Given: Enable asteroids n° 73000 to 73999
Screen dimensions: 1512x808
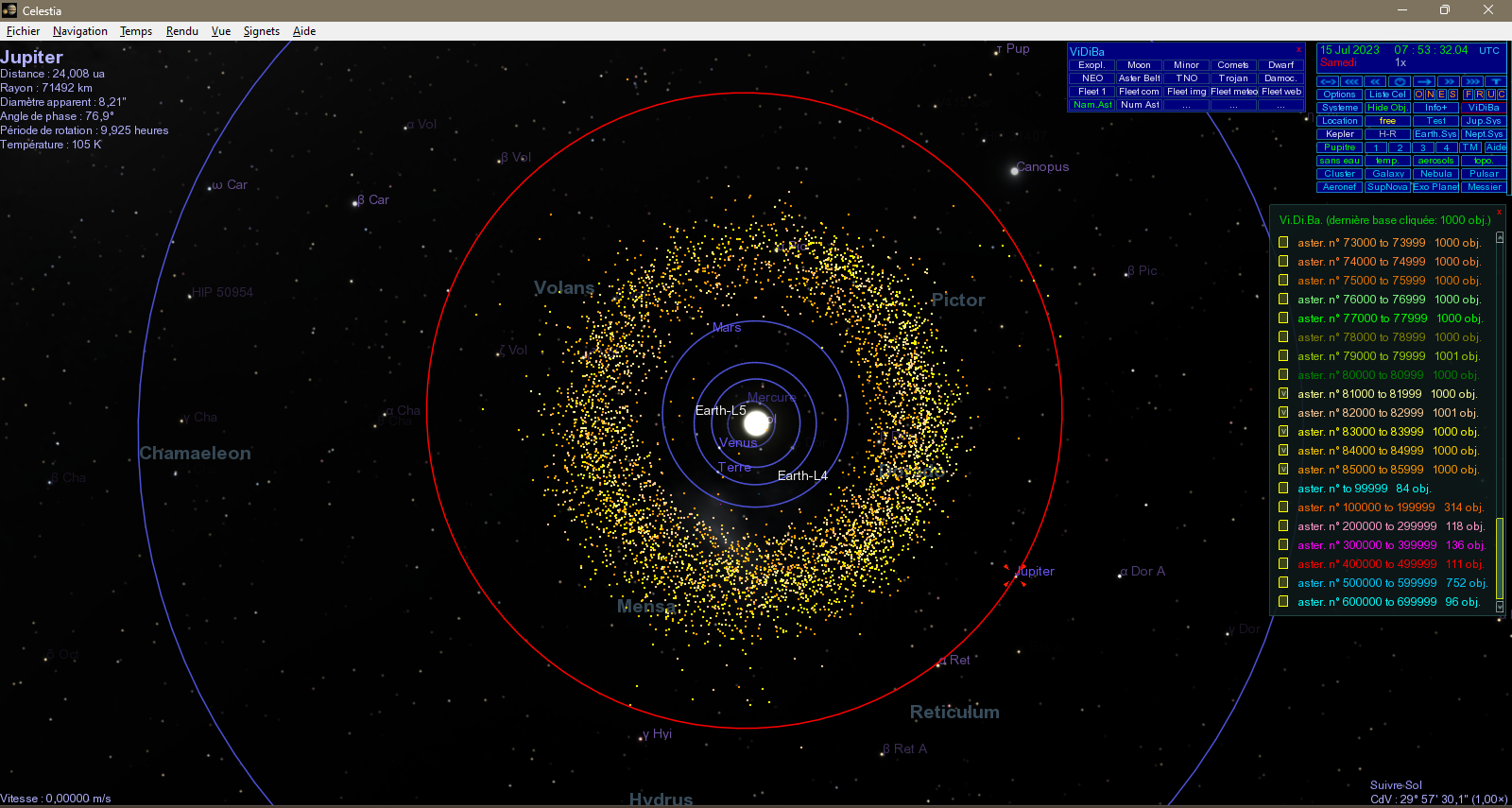Looking at the screenshot, I should [1283, 242].
